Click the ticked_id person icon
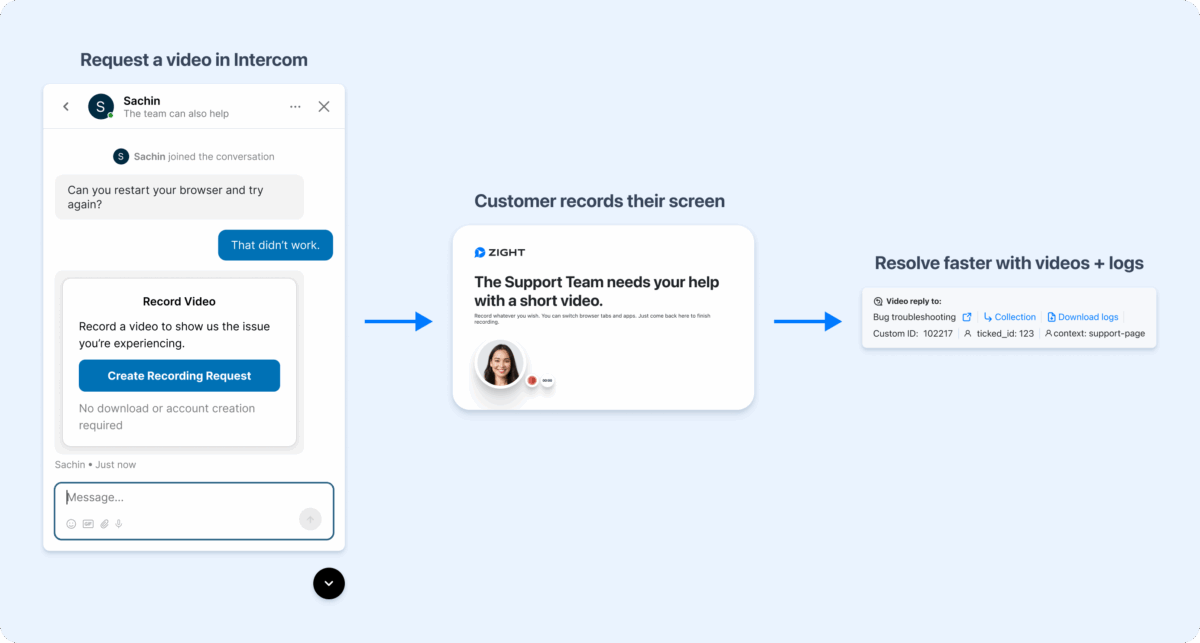The width and height of the screenshot is (1200, 643). click(968, 333)
